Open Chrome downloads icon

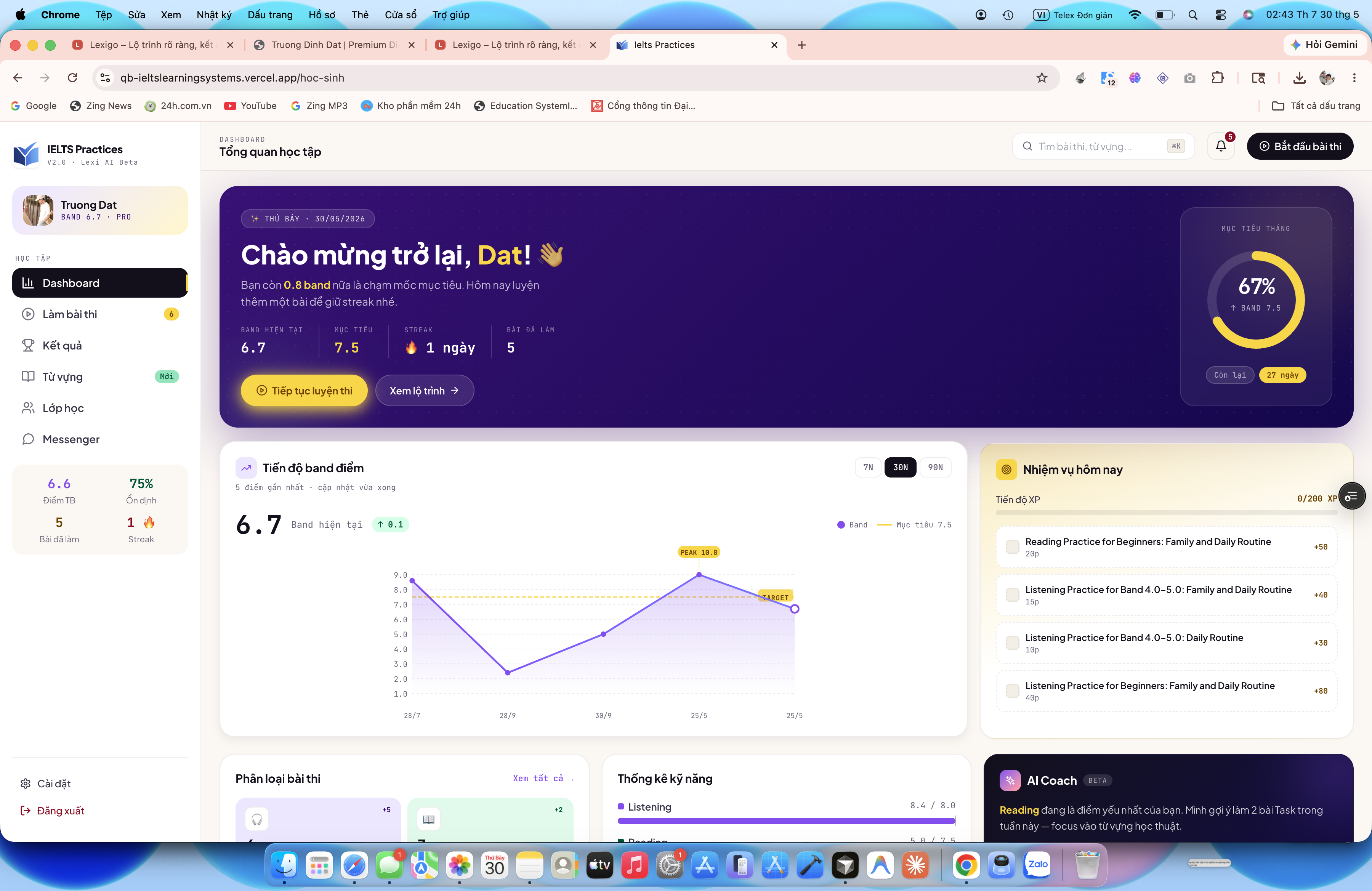1299,78
